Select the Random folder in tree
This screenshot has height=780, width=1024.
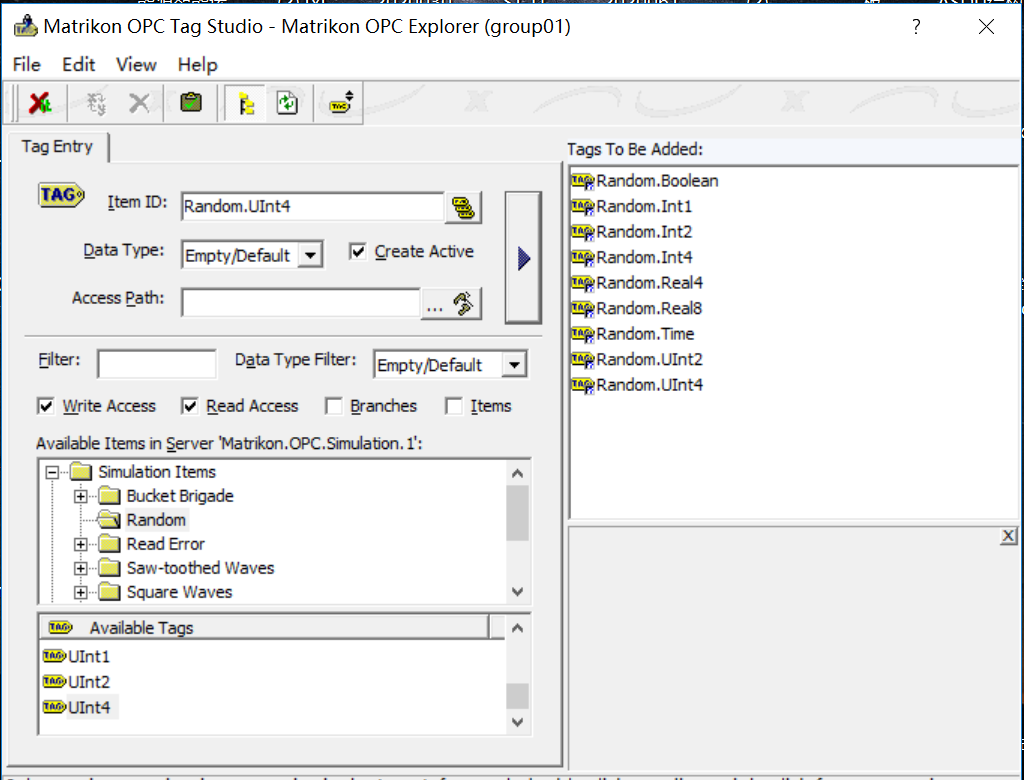click(x=156, y=520)
